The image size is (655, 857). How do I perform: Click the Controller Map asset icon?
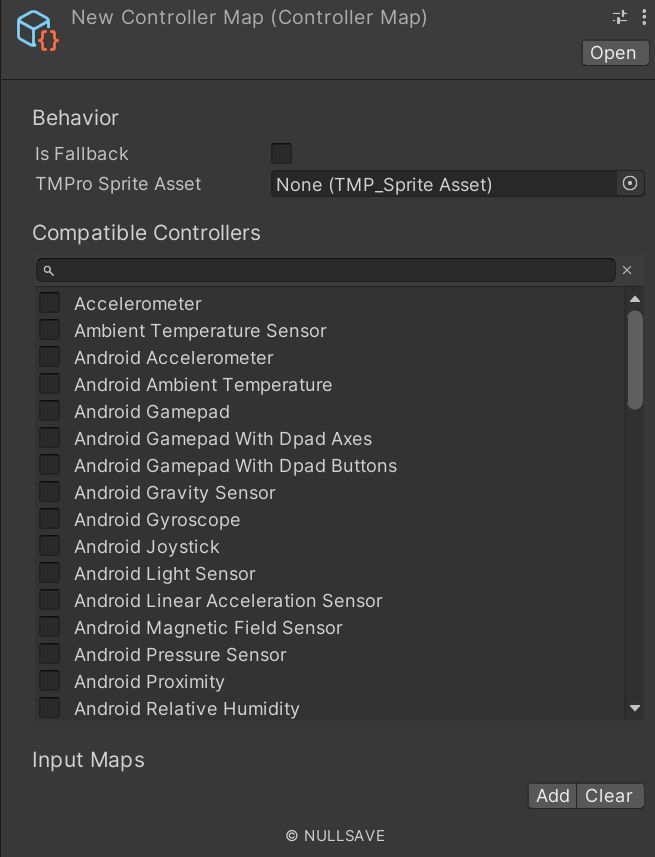click(37, 32)
